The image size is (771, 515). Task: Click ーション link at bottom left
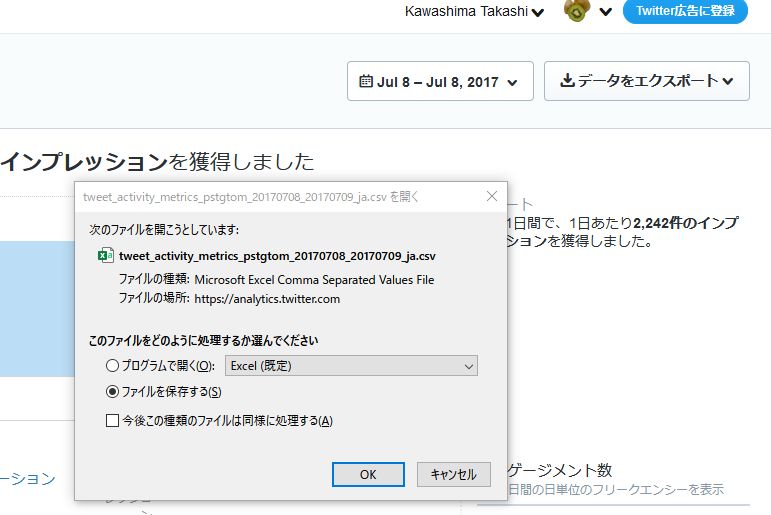click(28, 479)
